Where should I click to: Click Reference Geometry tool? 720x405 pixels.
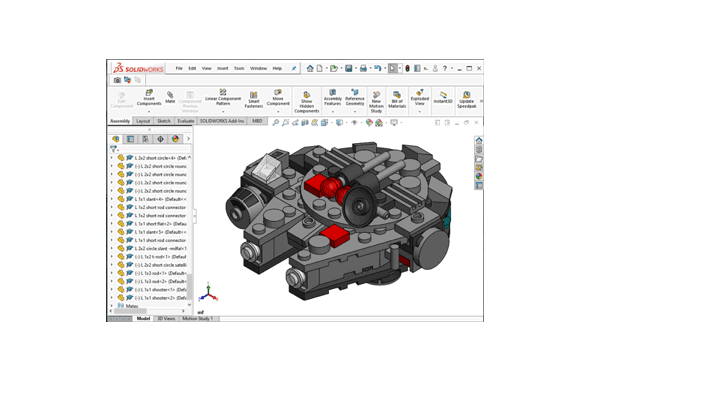[x=354, y=97]
